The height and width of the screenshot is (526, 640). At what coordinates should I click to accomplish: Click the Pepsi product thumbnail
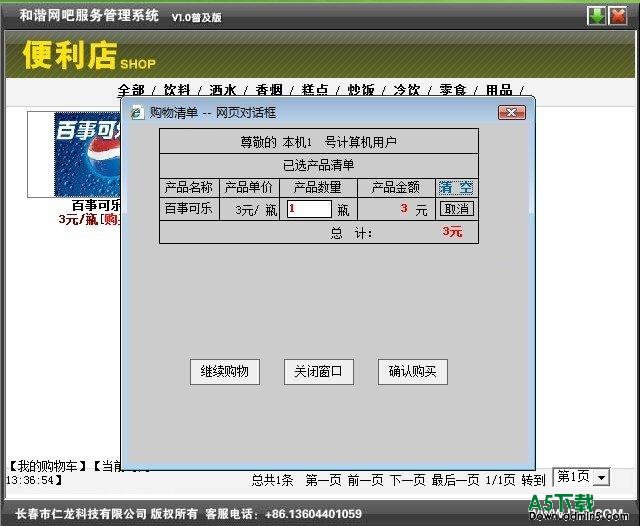click(x=87, y=155)
